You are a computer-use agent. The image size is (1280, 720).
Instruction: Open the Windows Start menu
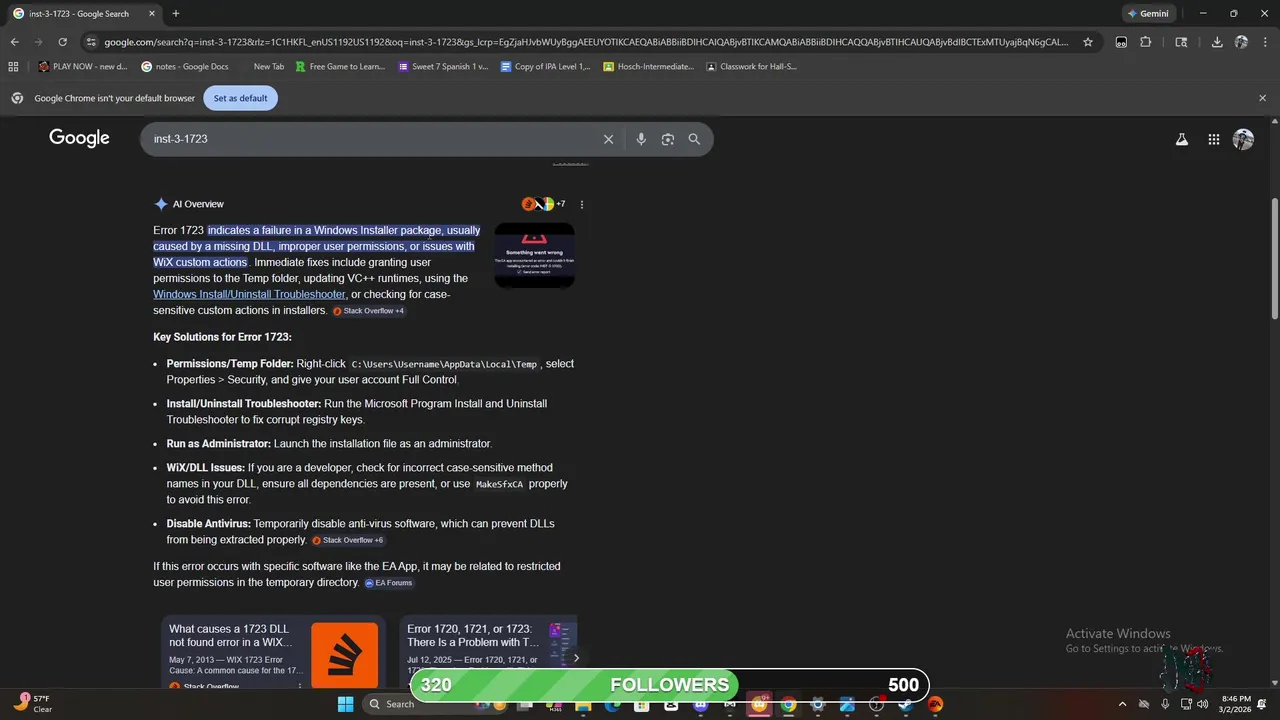[345, 704]
